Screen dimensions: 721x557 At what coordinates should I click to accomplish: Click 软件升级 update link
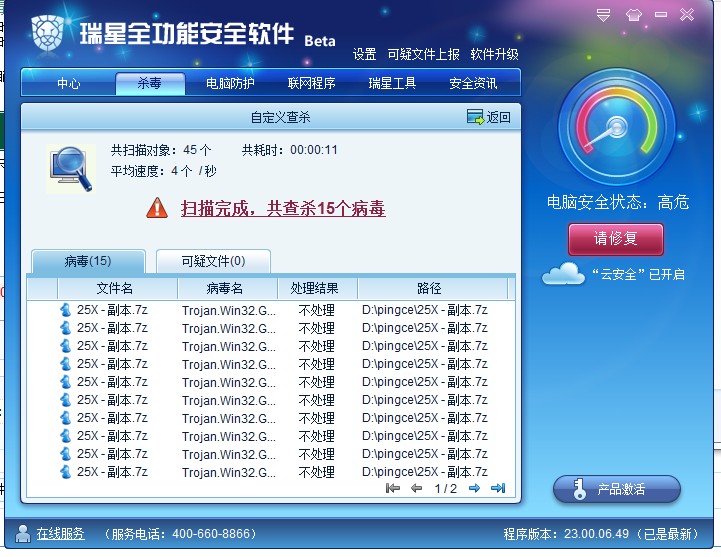click(494, 54)
